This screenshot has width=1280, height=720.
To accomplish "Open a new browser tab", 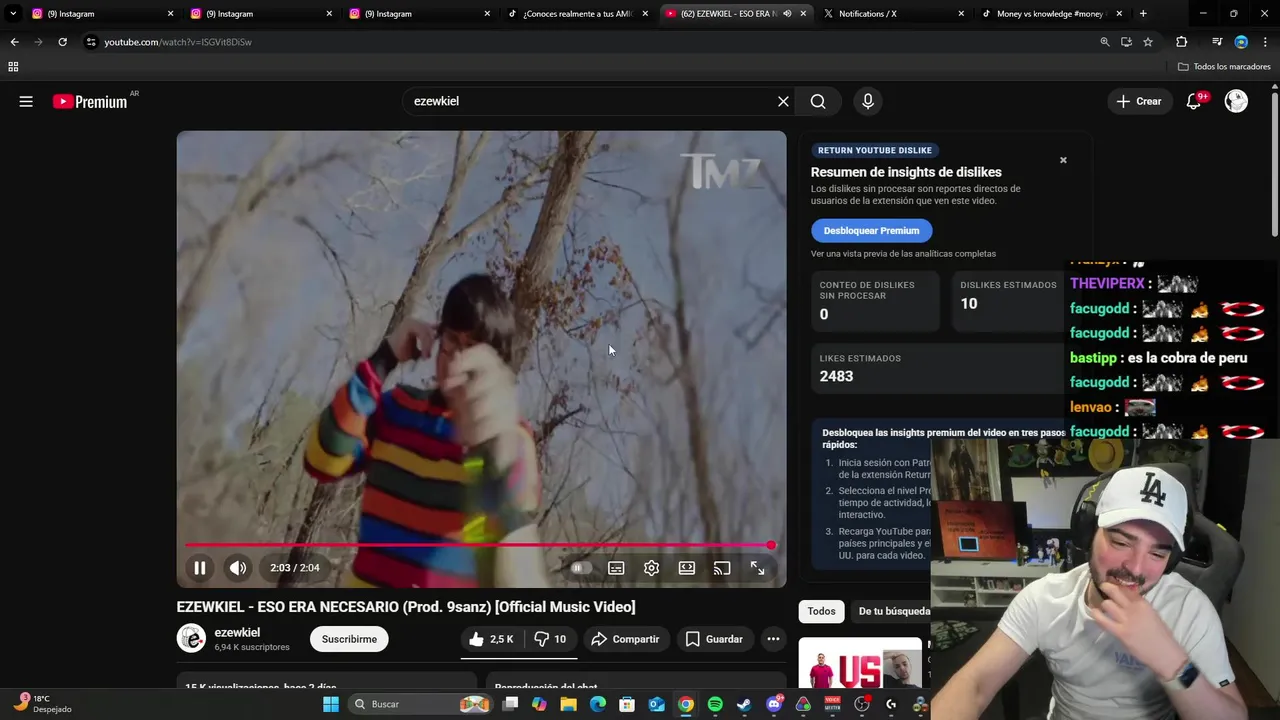I will tap(1143, 14).
